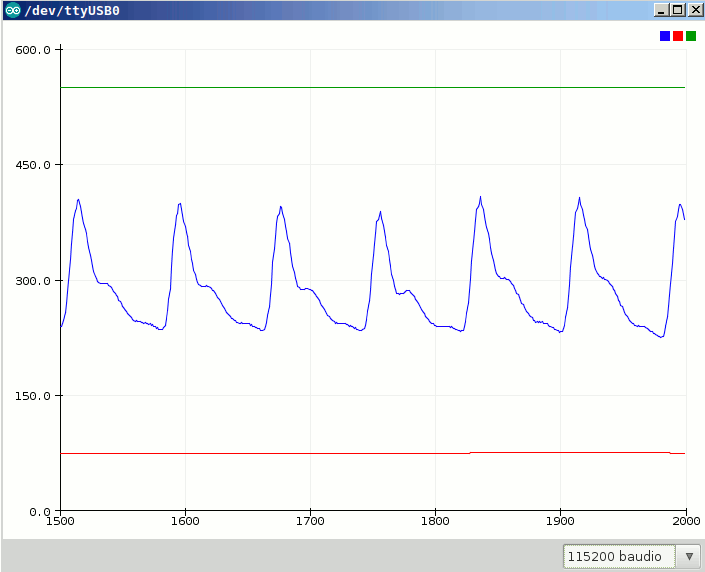
Task: Click the 1500 x-axis label
Action: tap(60, 521)
